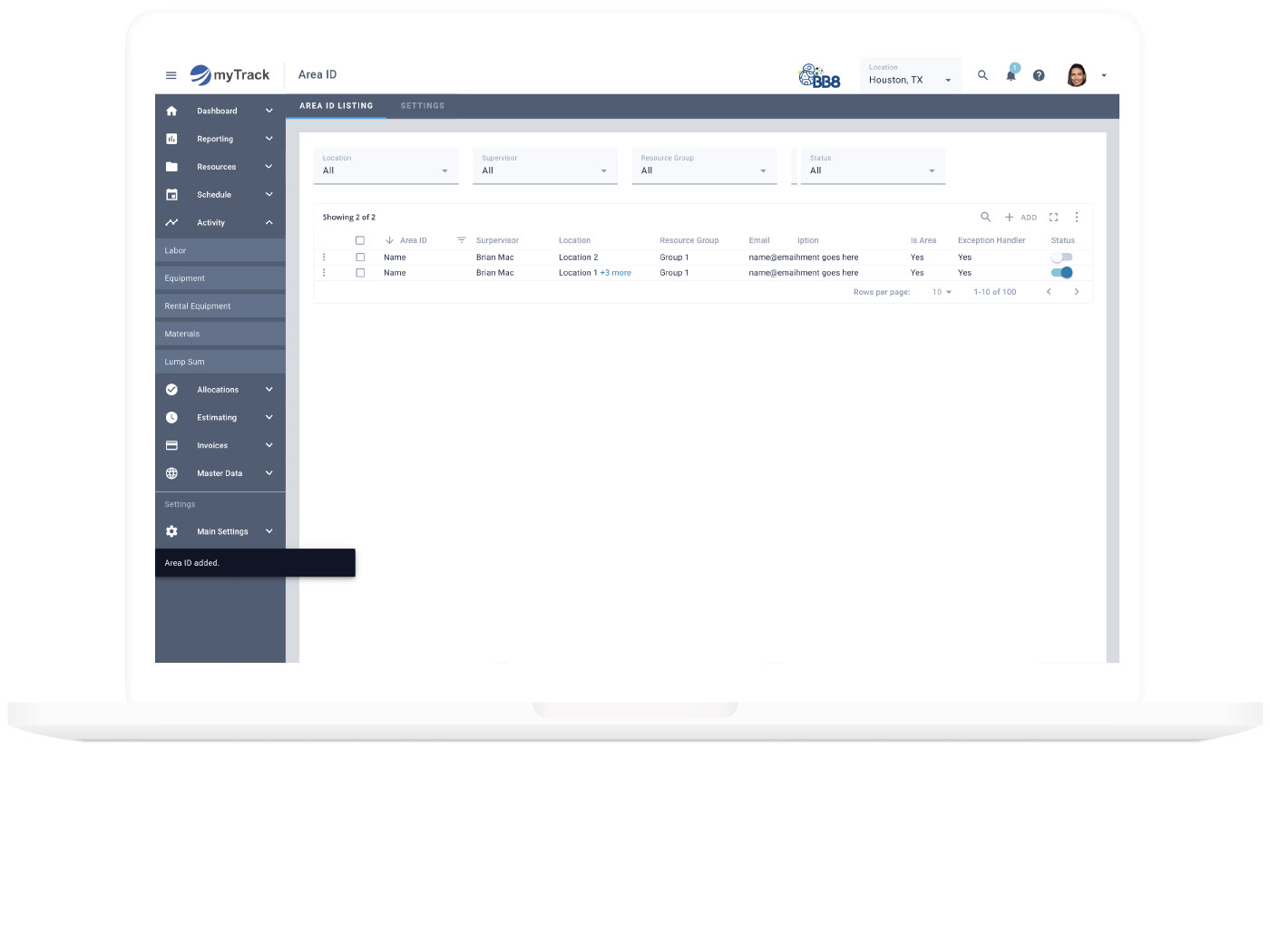Open row actions for the Location 1 row
This screenshot has height=952, width=1270.
324,273
